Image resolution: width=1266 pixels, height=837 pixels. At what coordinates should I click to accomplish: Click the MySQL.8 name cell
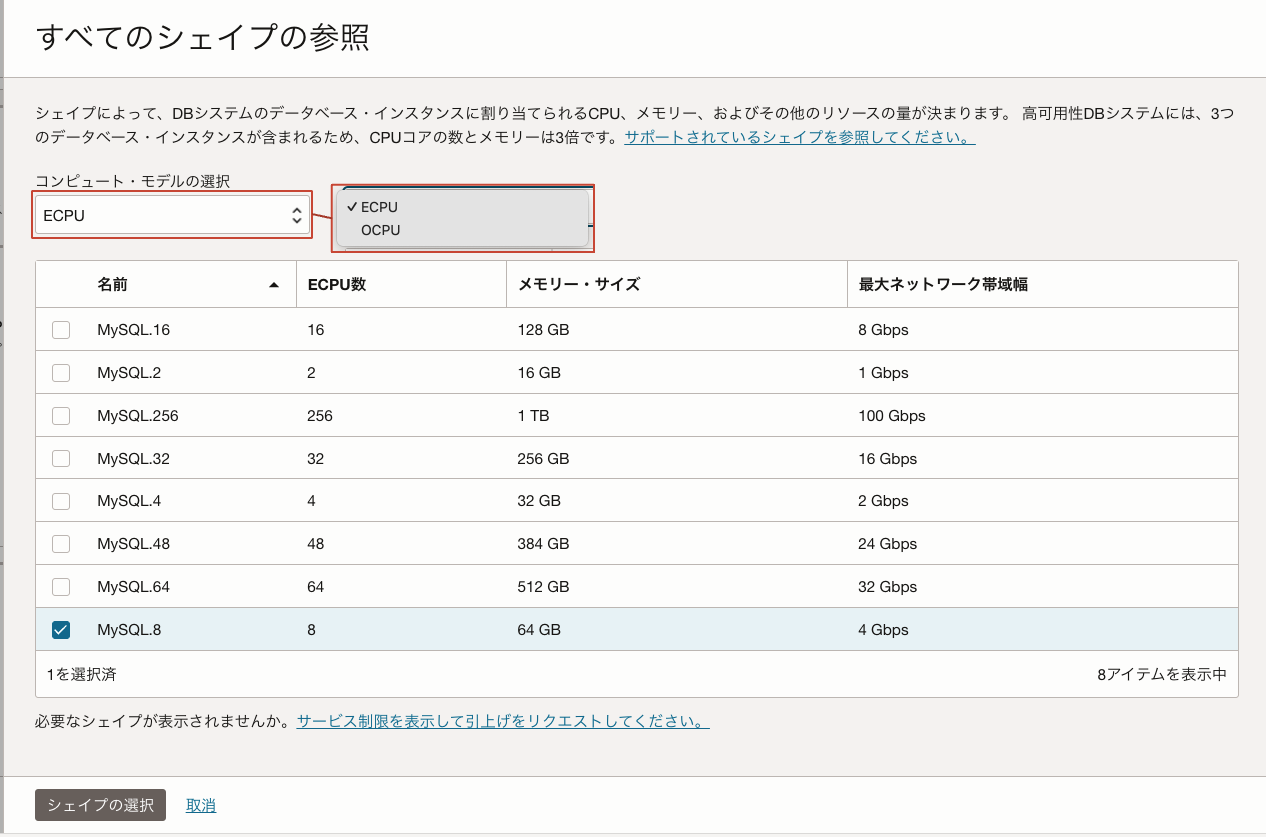129,629
